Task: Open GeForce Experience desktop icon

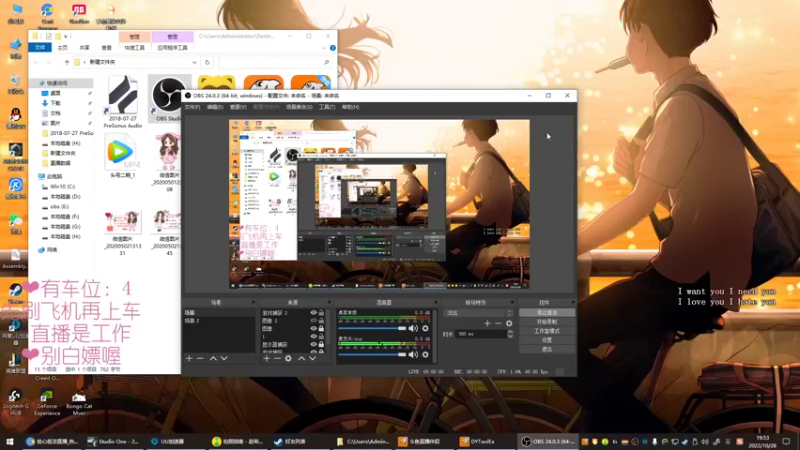Action: (47, 403)
